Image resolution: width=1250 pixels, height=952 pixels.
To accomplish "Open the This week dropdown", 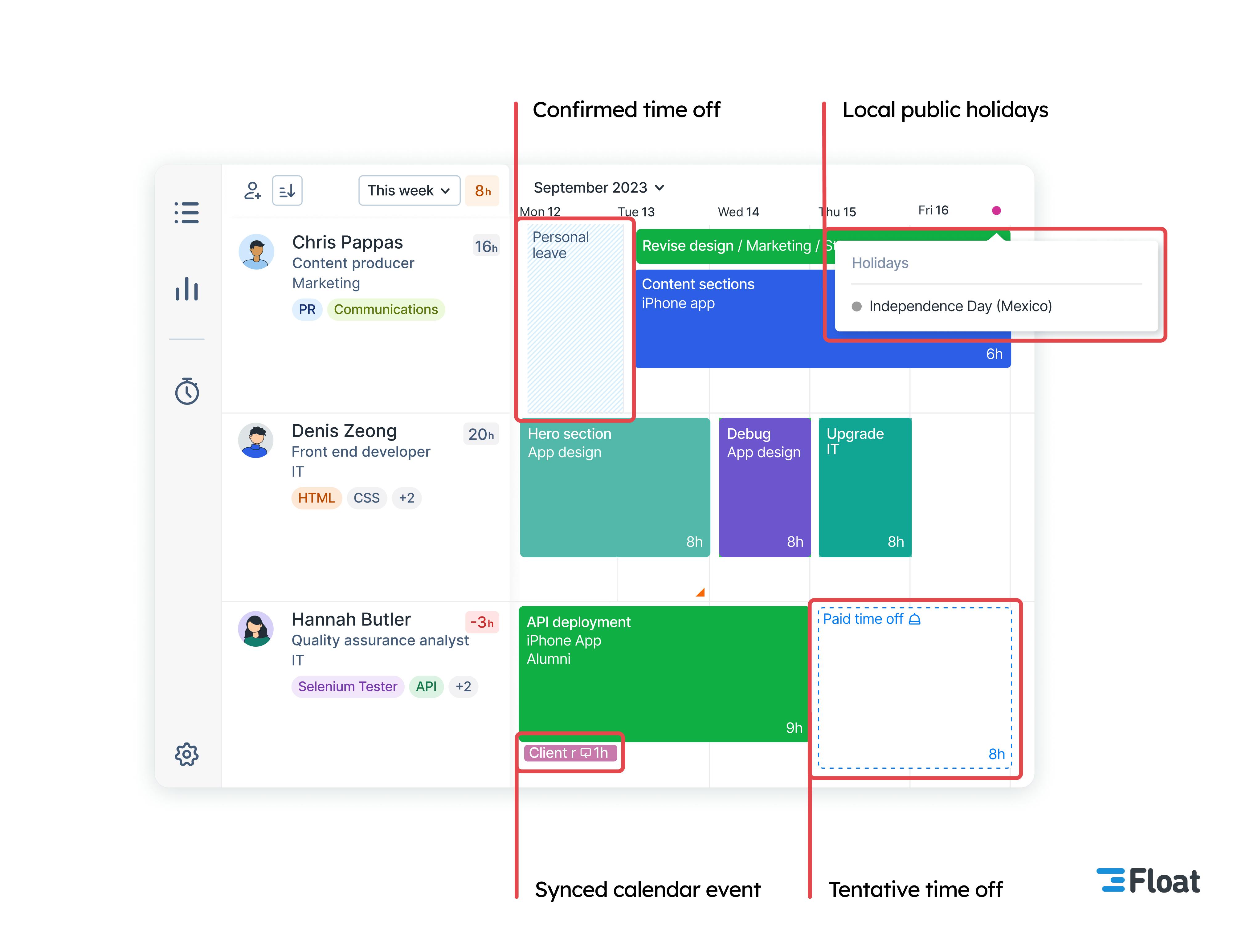I will click(x=409, y=190).
